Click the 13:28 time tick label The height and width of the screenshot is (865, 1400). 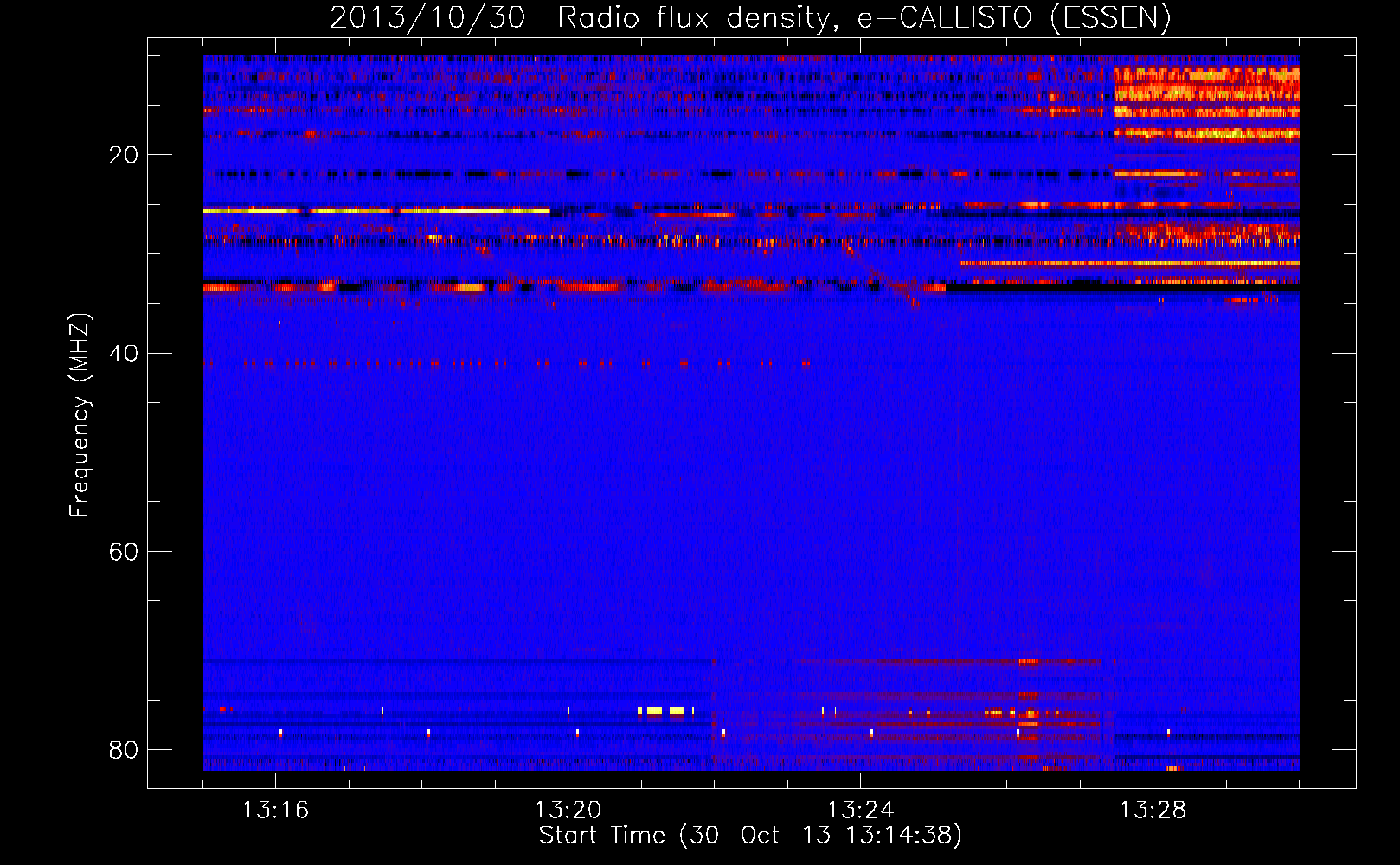1153,810
